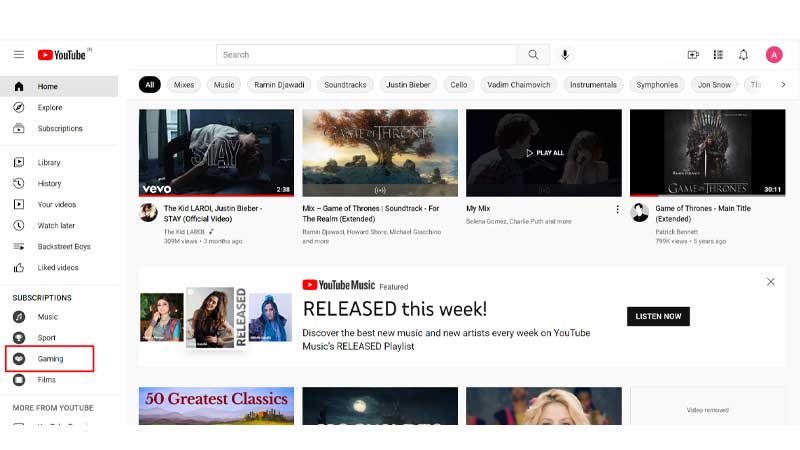Select the Instrumentals filter chip

click(593, 85)
